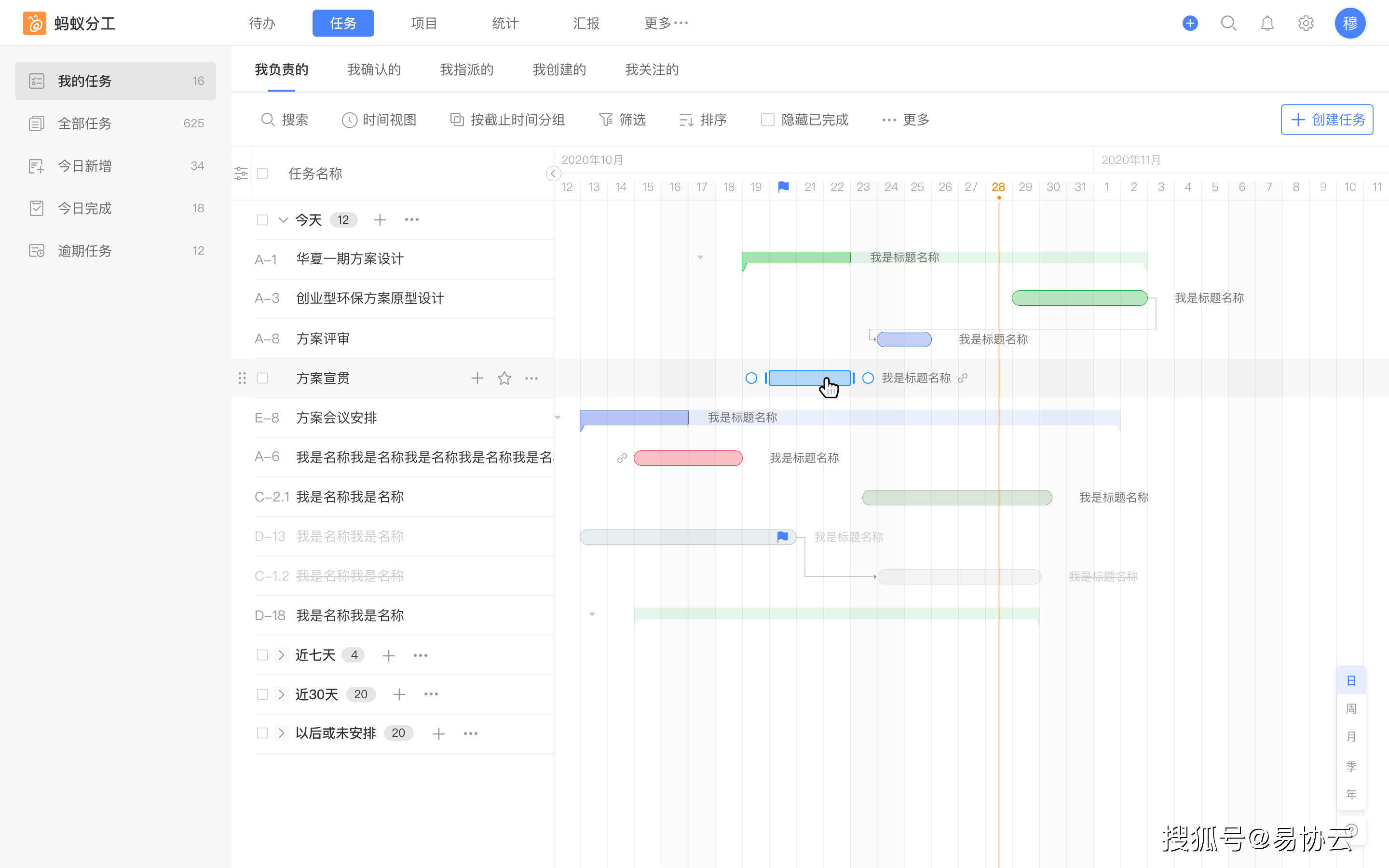This screenshot has height=868, width=1389.
Task: Star the 方案宣贯 task
Action: (x=504, y=378)
